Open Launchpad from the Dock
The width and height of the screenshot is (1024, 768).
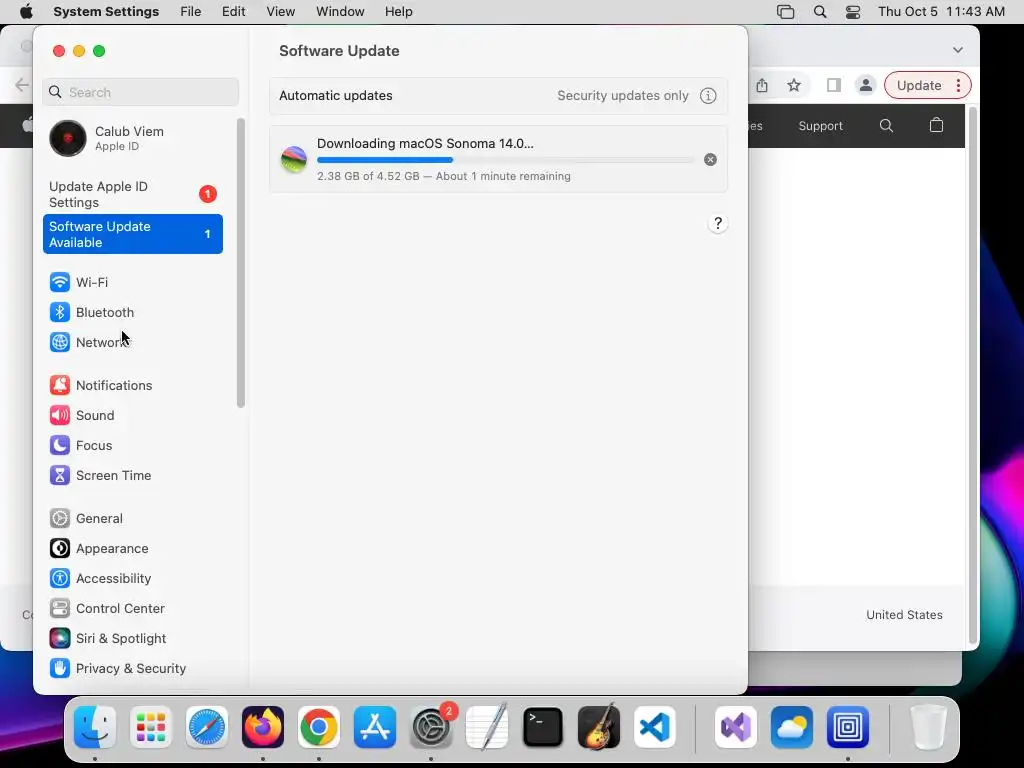151,727
